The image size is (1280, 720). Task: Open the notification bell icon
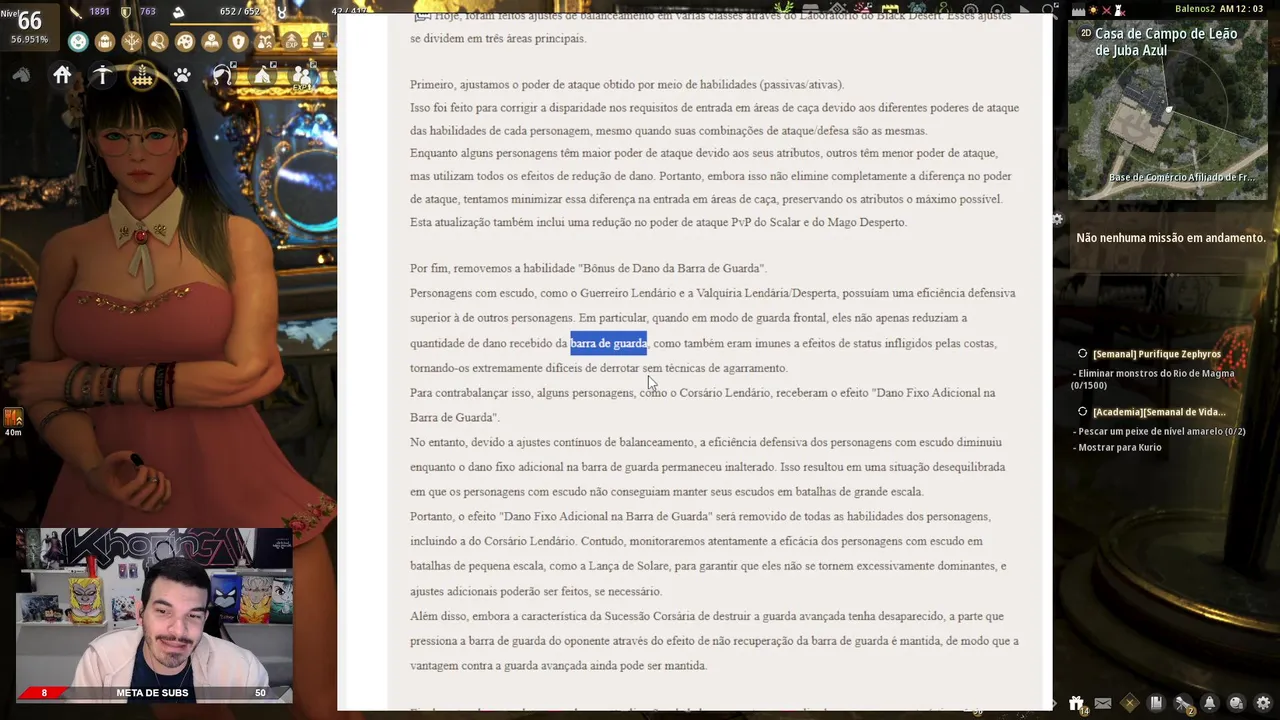tap(1210, 703)
